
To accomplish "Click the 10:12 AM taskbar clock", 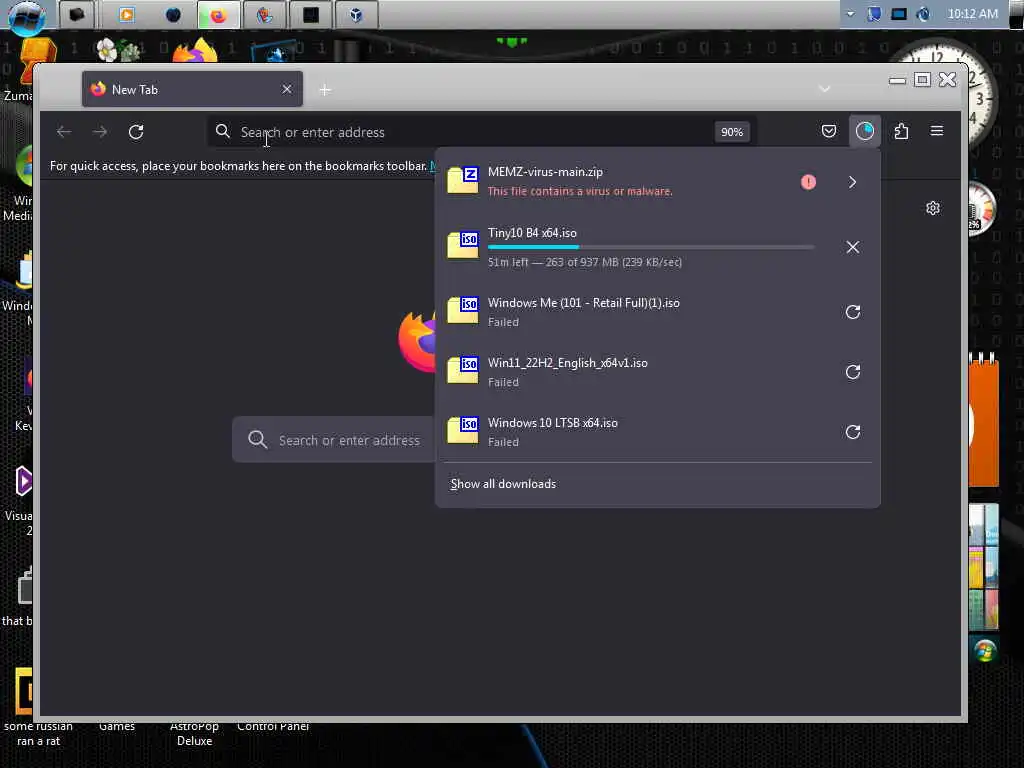I will click(x=972, y=14).
